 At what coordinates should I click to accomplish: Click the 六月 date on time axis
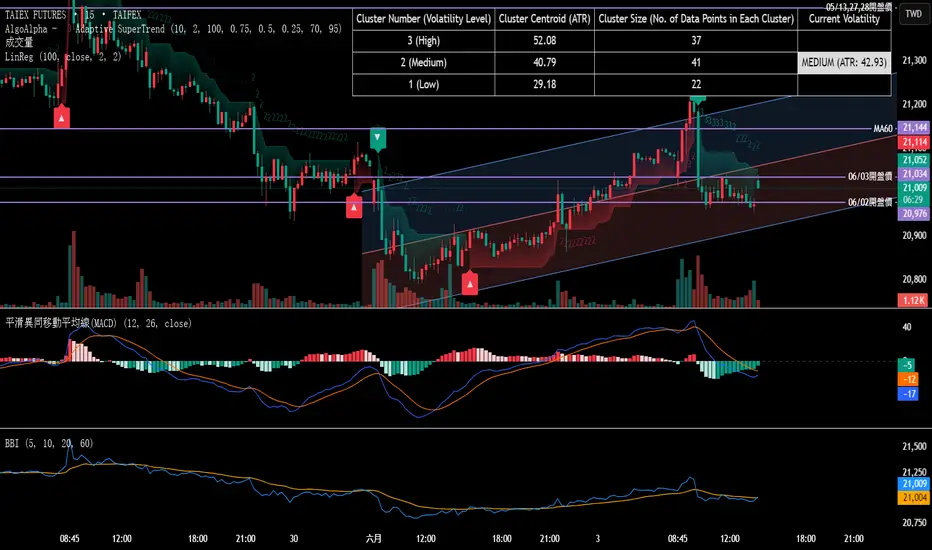373,538
